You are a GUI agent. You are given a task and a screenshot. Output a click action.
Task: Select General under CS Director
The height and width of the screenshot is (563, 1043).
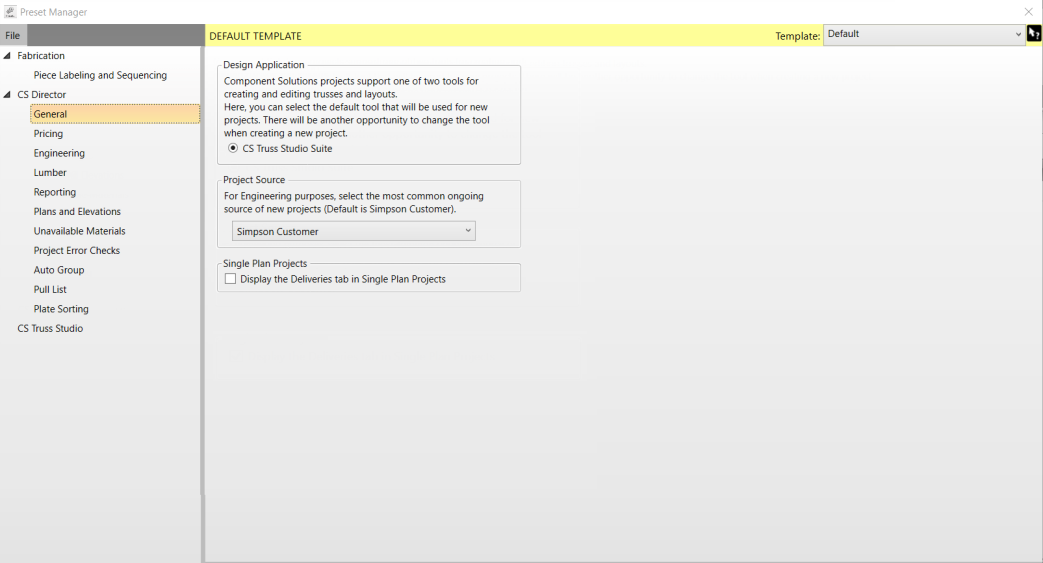114,114
